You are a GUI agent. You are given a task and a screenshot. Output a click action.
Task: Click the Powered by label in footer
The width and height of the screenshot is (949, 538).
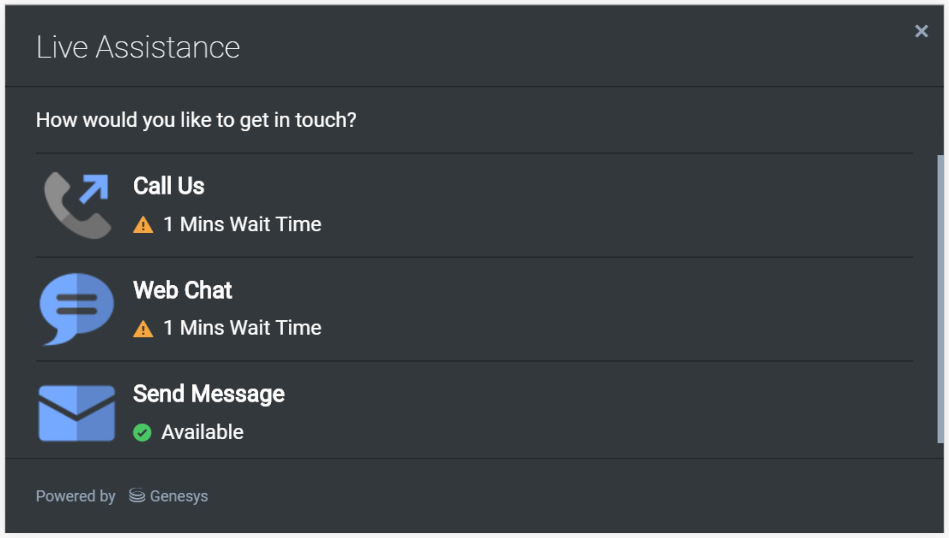(76, 496)
